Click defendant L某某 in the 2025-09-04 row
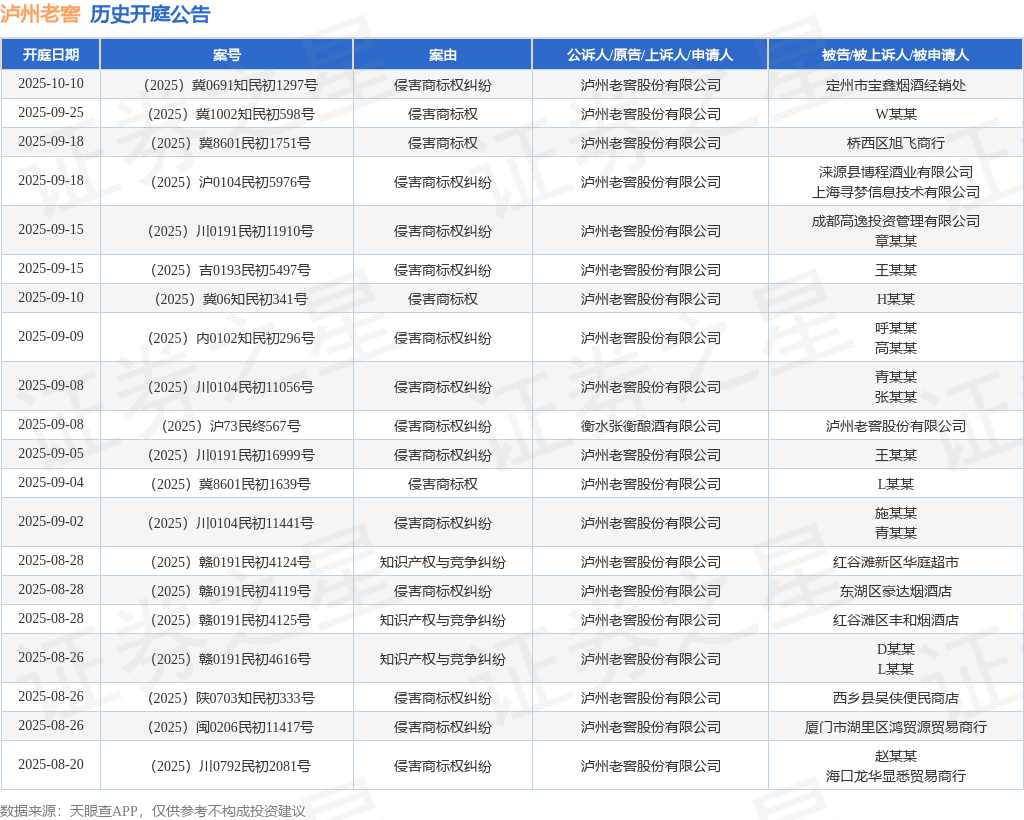Image resolution: width=1024 pixels, height=820 pixels. click(x=895, y=484)
